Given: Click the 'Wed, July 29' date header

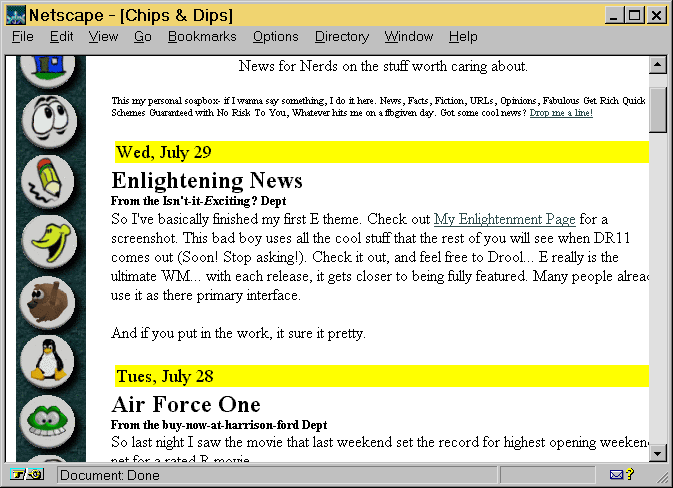Looking at the screenshot, I should tap(382, 152).
